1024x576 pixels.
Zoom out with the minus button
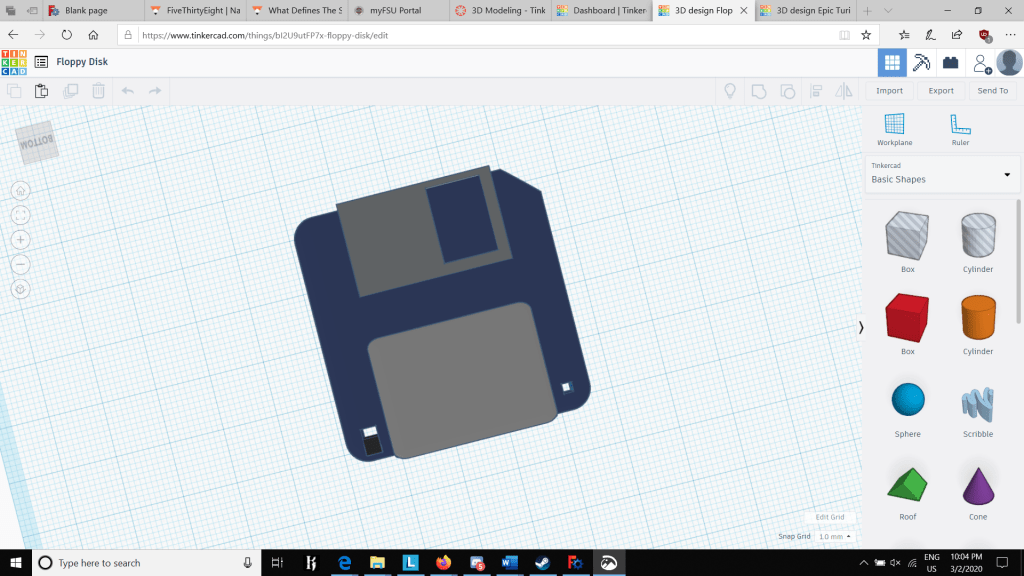coord(21,265)
